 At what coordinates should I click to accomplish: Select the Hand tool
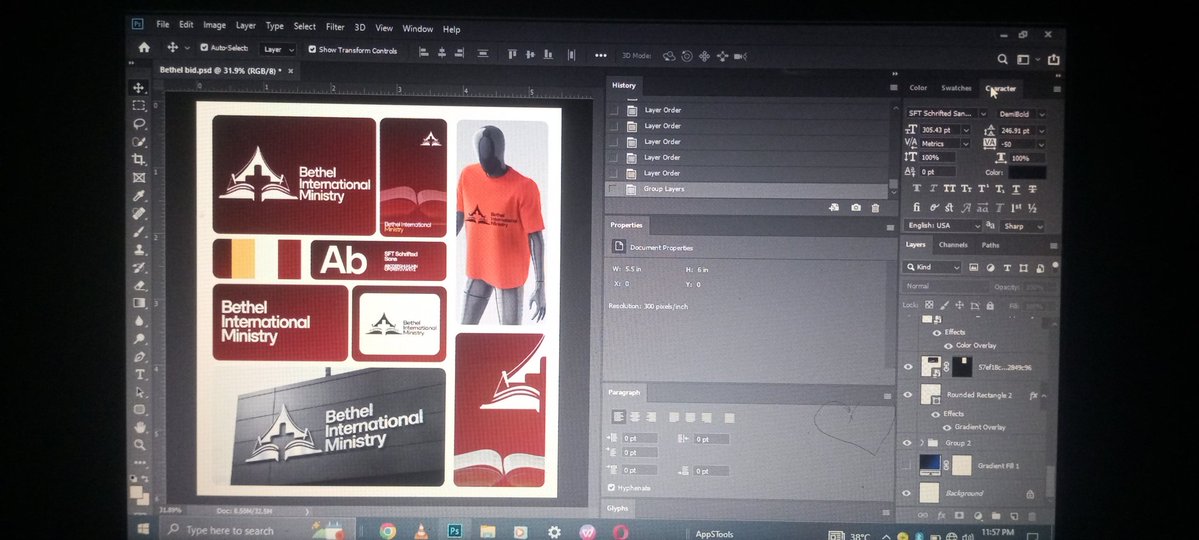click(x=139, y=427)
